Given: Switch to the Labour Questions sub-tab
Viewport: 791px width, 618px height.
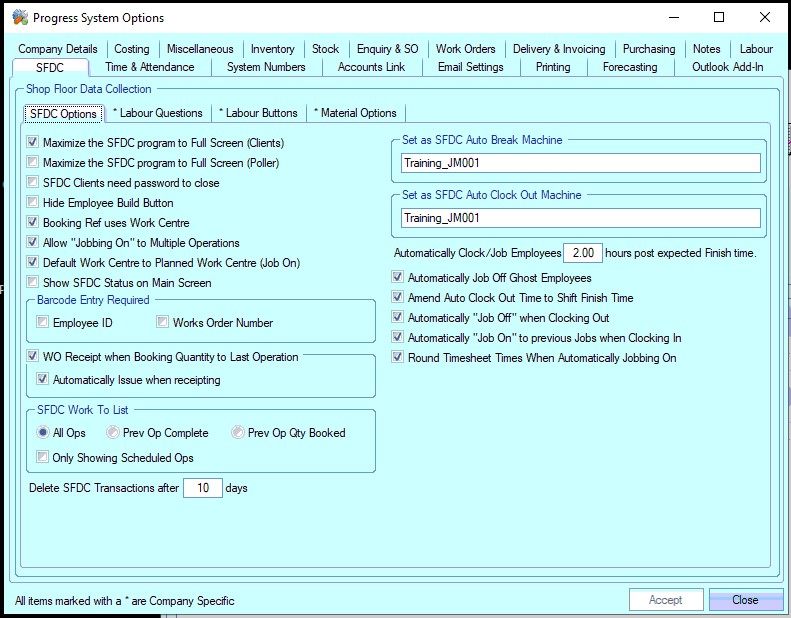Looking at the screenshot, I should point(157,113).
